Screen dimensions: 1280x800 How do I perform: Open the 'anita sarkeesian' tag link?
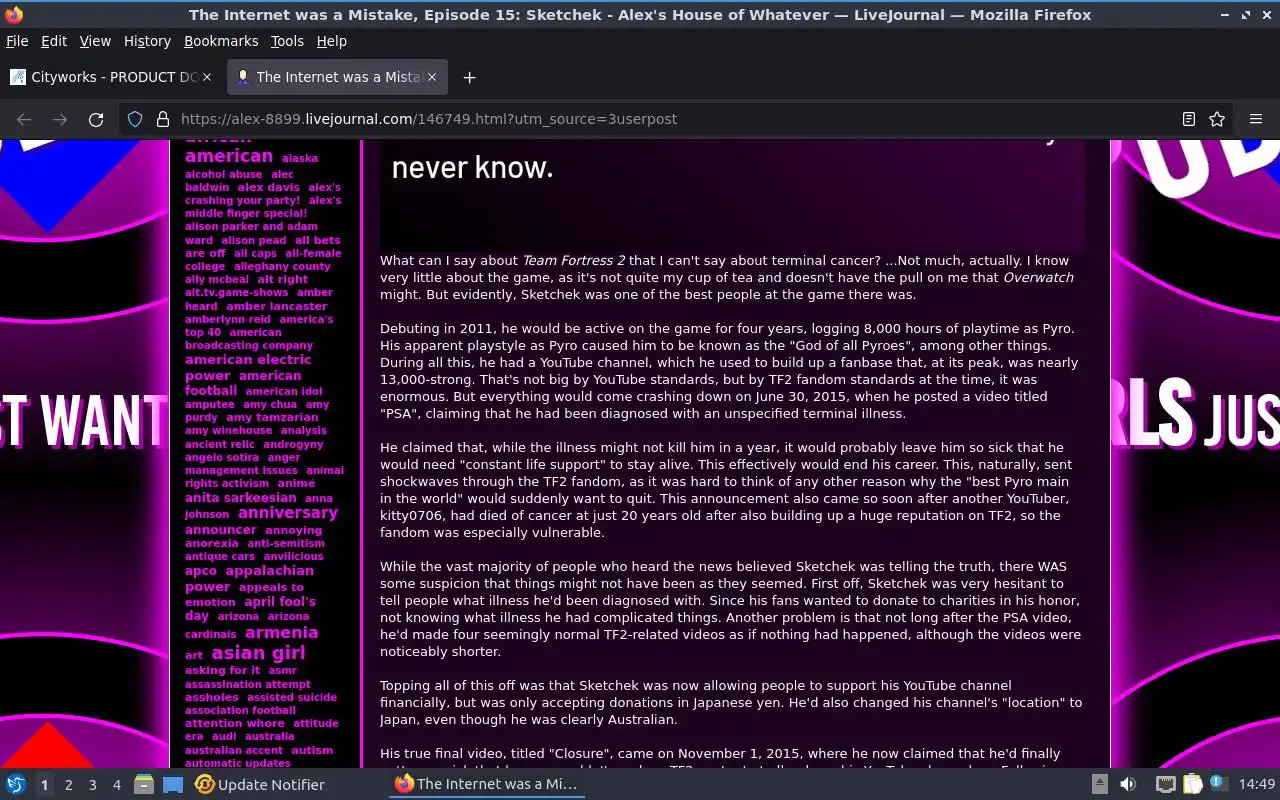point(240,498)
